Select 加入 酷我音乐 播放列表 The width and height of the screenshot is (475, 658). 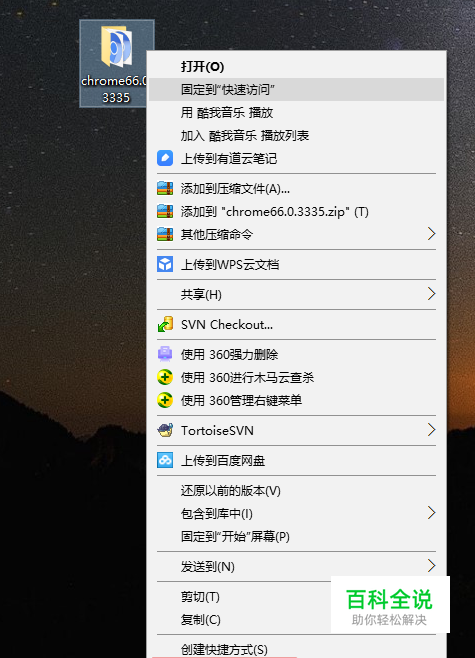296,136
